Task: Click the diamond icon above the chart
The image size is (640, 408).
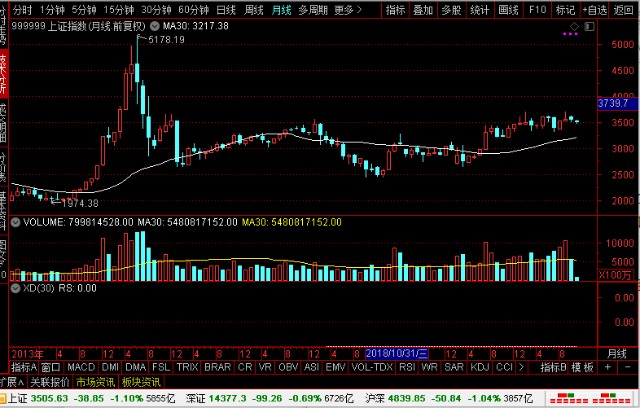Action: pos(574,27)
